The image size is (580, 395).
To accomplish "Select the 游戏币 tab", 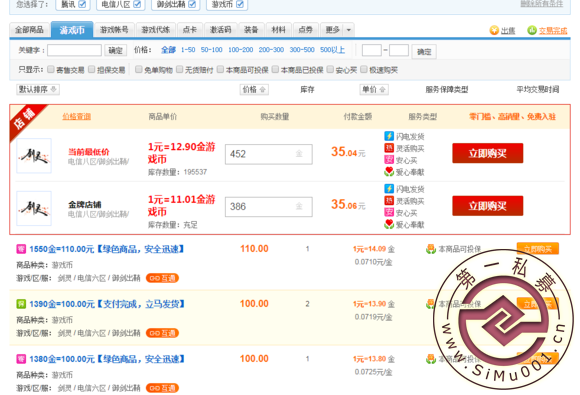I will click(72, 30).
